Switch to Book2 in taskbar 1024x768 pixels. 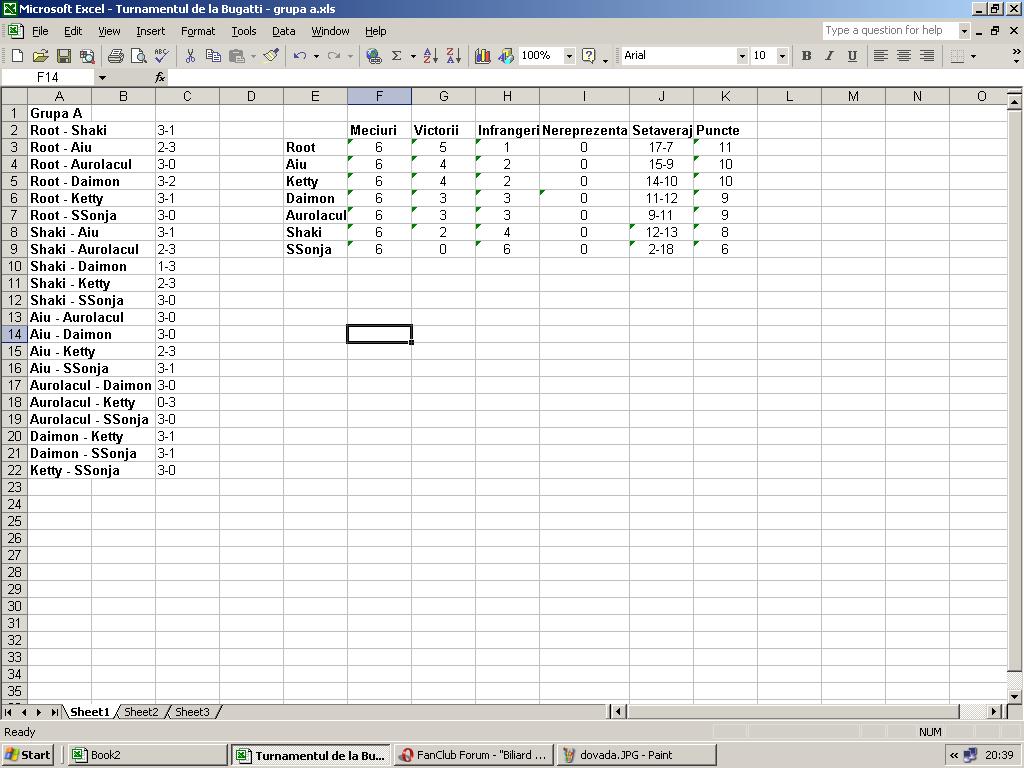pyautogui.click(x=148, y=755)
